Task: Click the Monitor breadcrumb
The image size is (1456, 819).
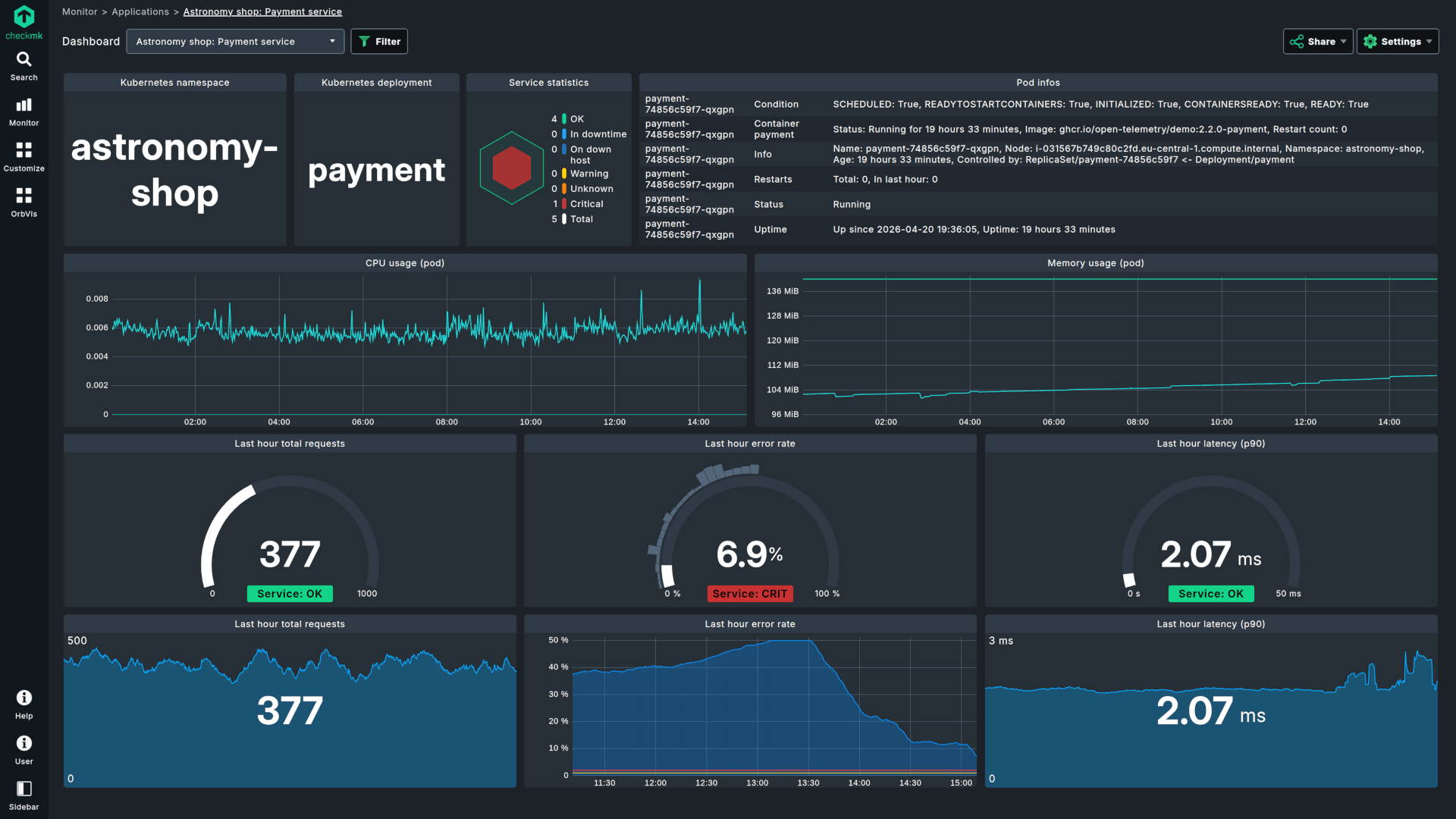Action: [80, 12]
